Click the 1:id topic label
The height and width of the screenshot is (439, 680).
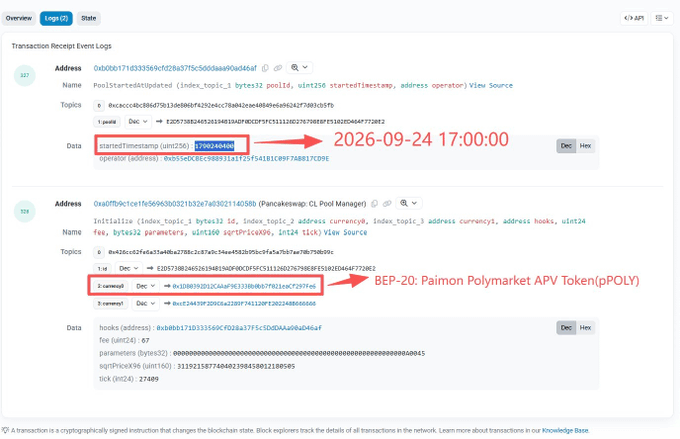[102, 269]
